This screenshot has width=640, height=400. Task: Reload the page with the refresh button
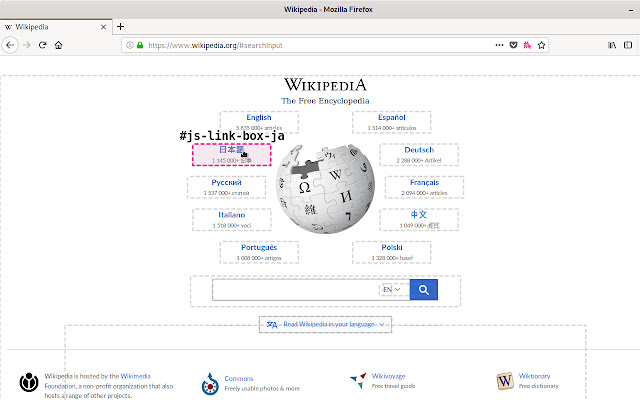point(43,45)
